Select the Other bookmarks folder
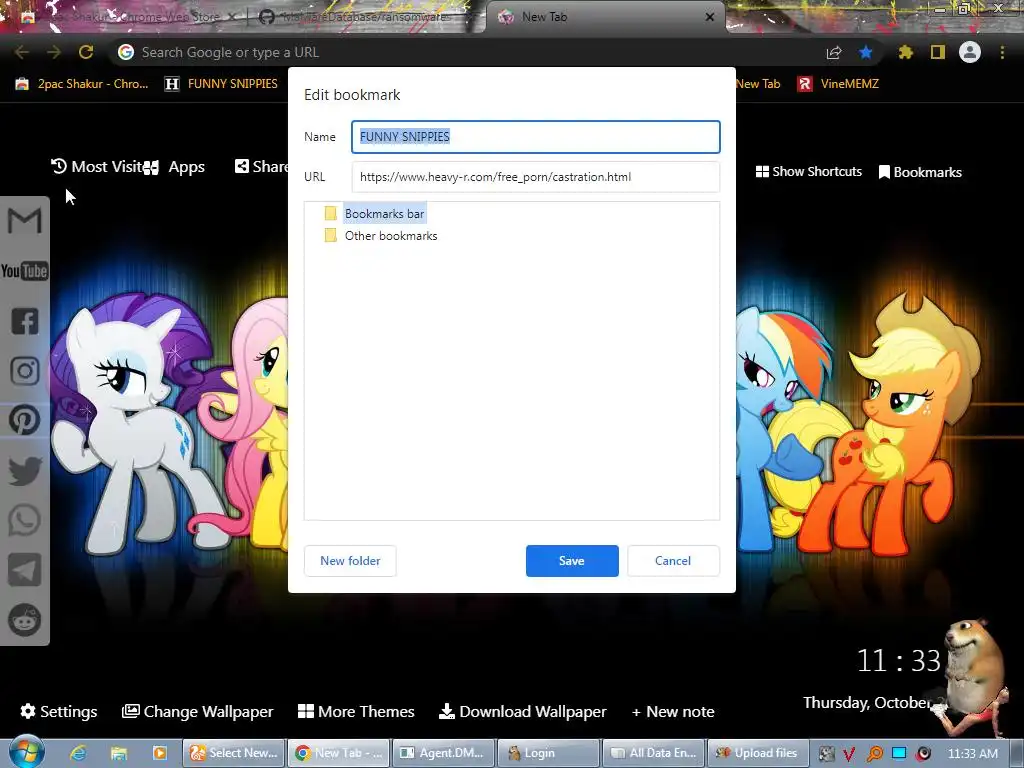Image resolution: width=1024 pixels, height=768 pixels. (391, 236)
